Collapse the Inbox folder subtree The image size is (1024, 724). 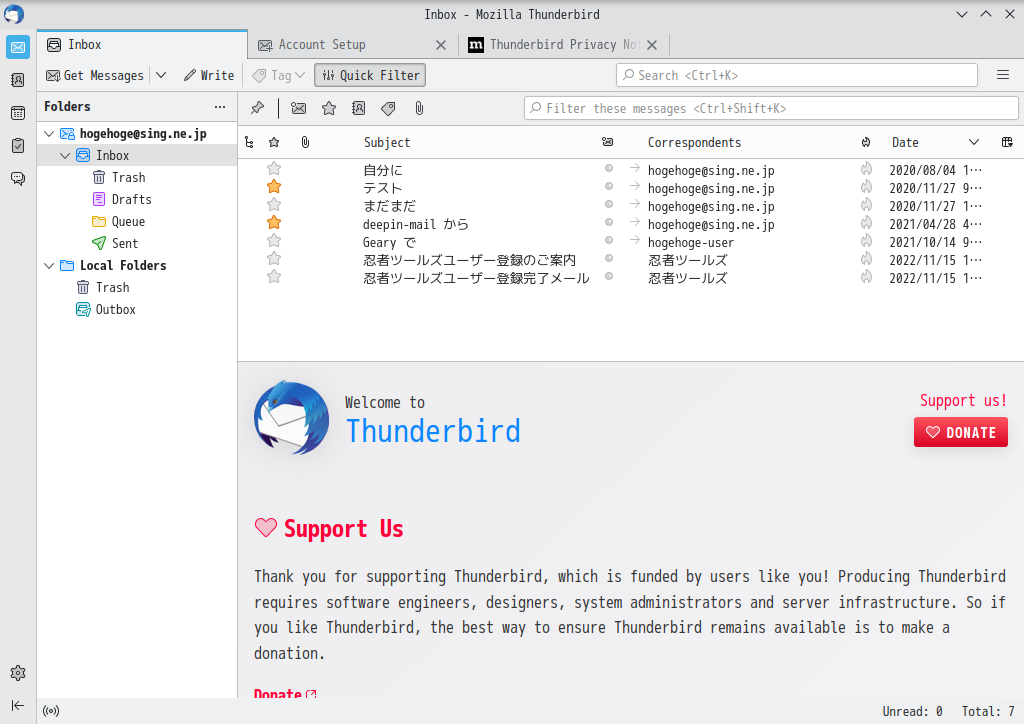click(x=65, y=155)
